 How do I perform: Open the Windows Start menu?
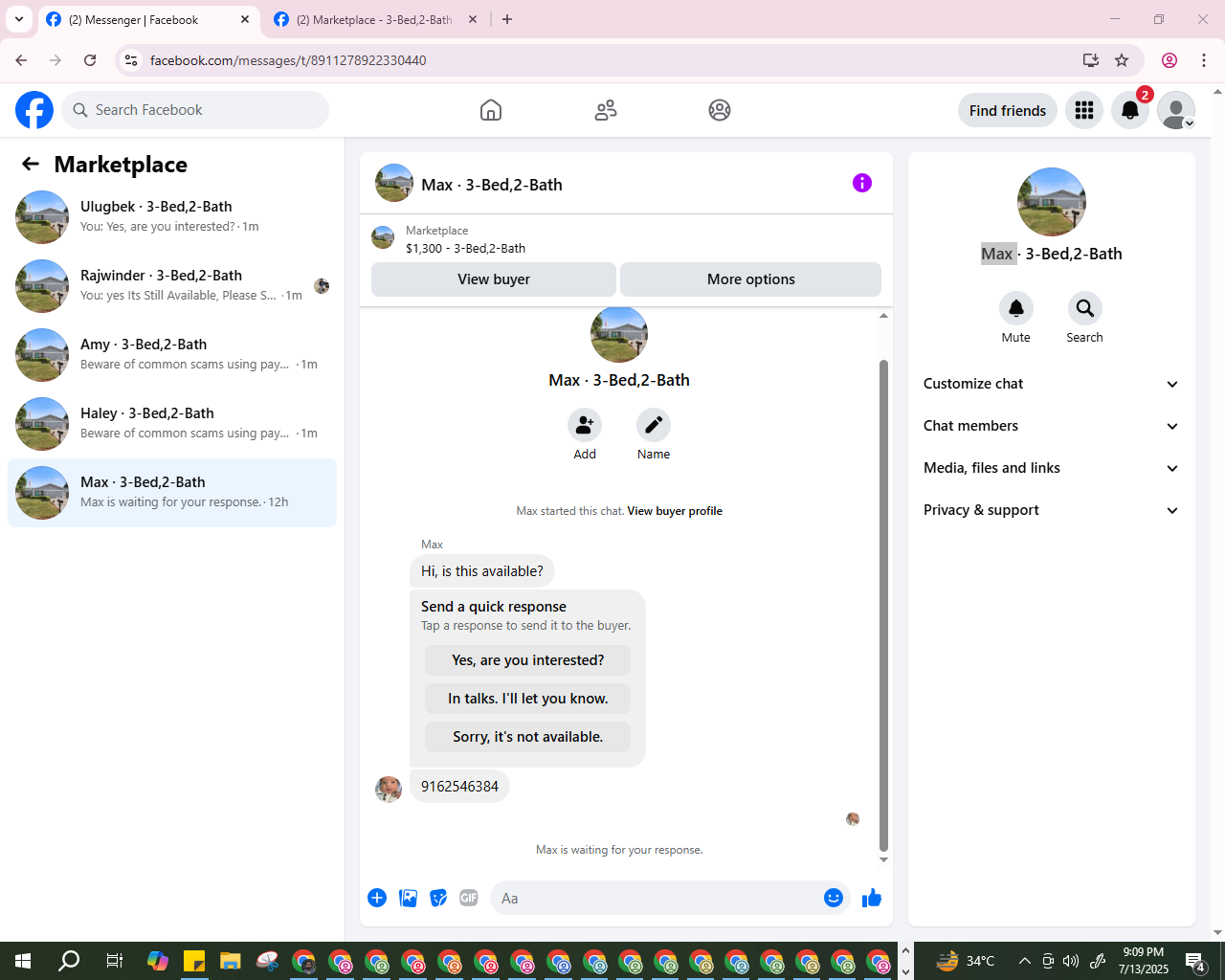coord(23,961)
